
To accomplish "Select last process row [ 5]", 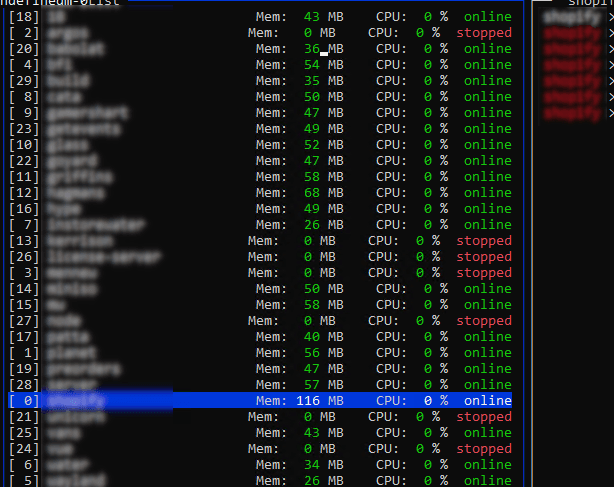I will [x=260, y=480].
